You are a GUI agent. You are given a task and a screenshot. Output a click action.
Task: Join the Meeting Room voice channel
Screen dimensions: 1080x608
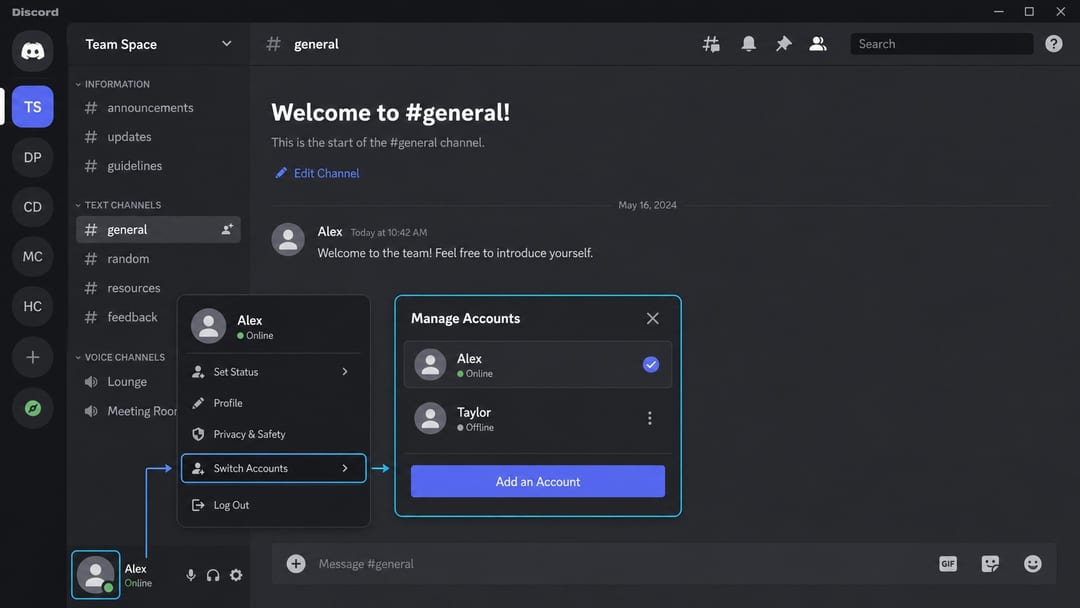126,411
